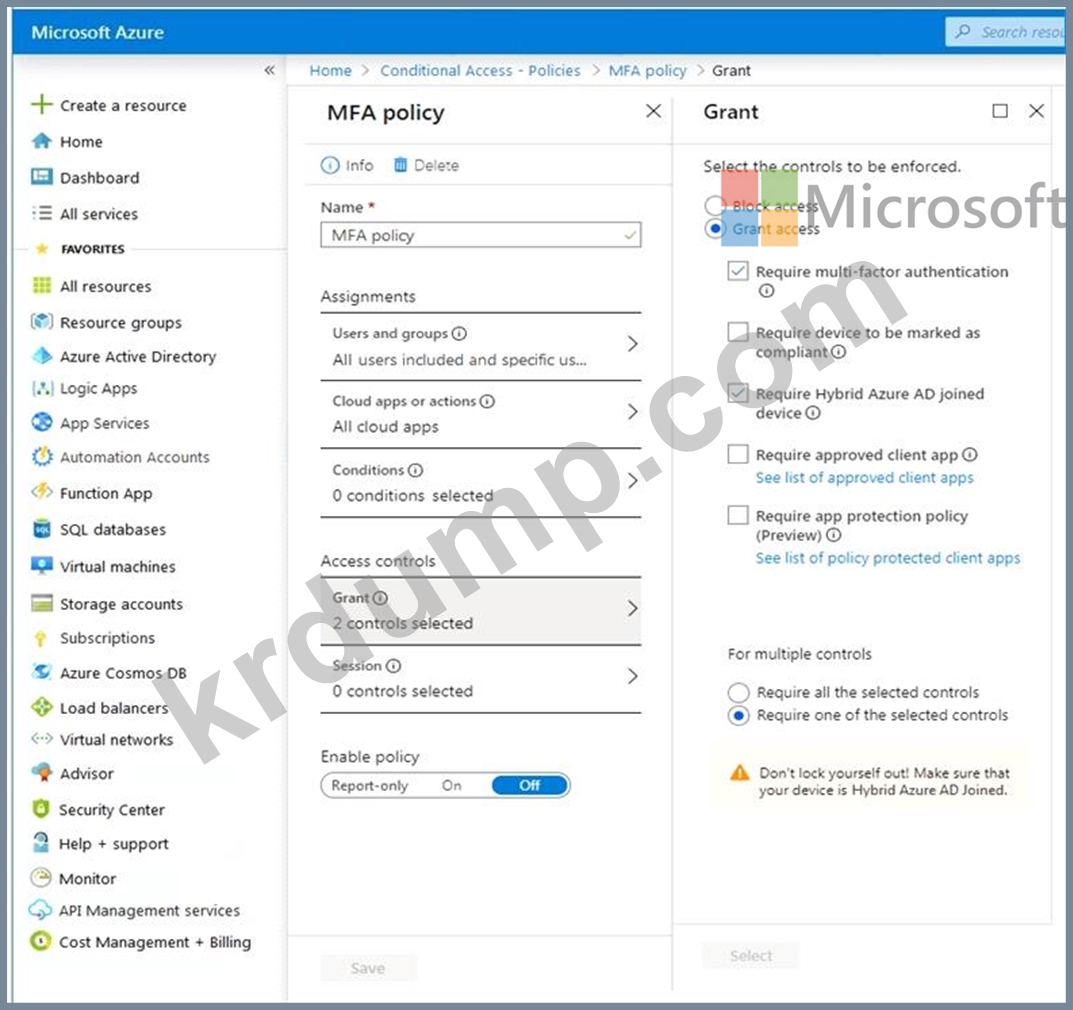Check Require approved client app checkbox
The image size is (1073, 1010).
click(x=738, y=454)
